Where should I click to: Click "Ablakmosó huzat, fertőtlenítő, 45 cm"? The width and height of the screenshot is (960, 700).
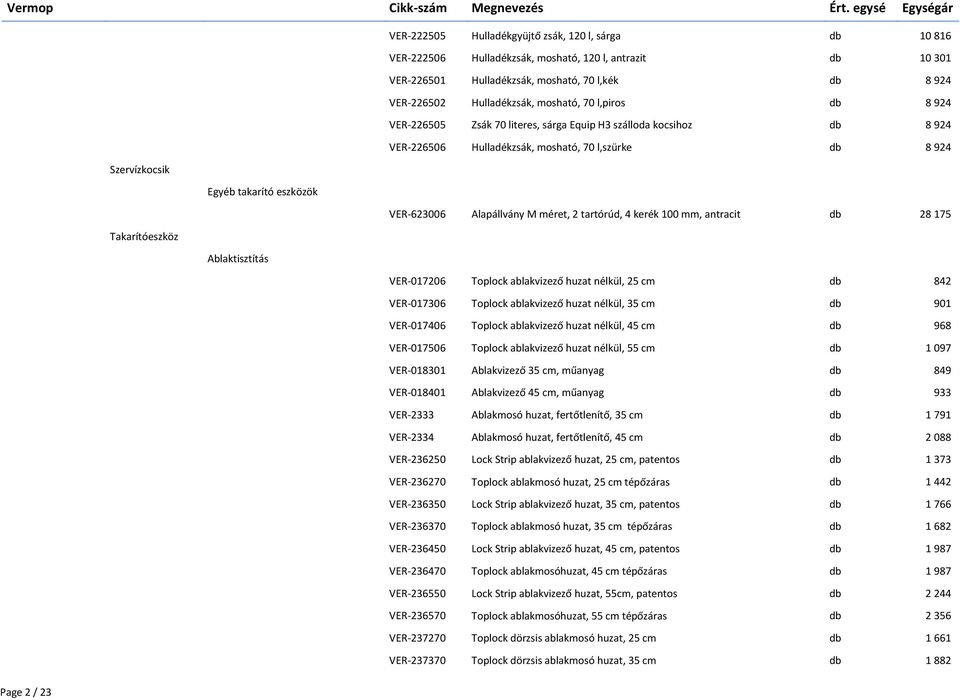(x=557, y=437)
